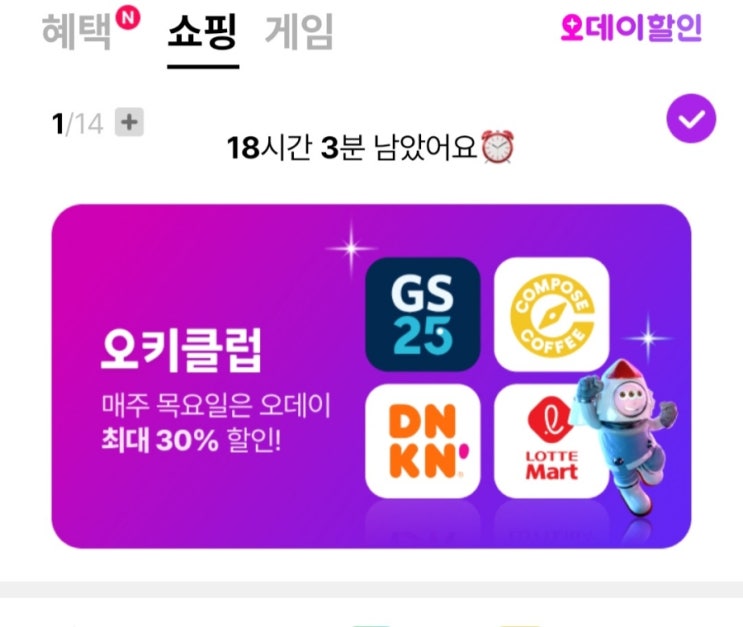The height and width of the screenshot is (627, 743).
Task: Click the red N notification badge
Action: pos(128,19)
